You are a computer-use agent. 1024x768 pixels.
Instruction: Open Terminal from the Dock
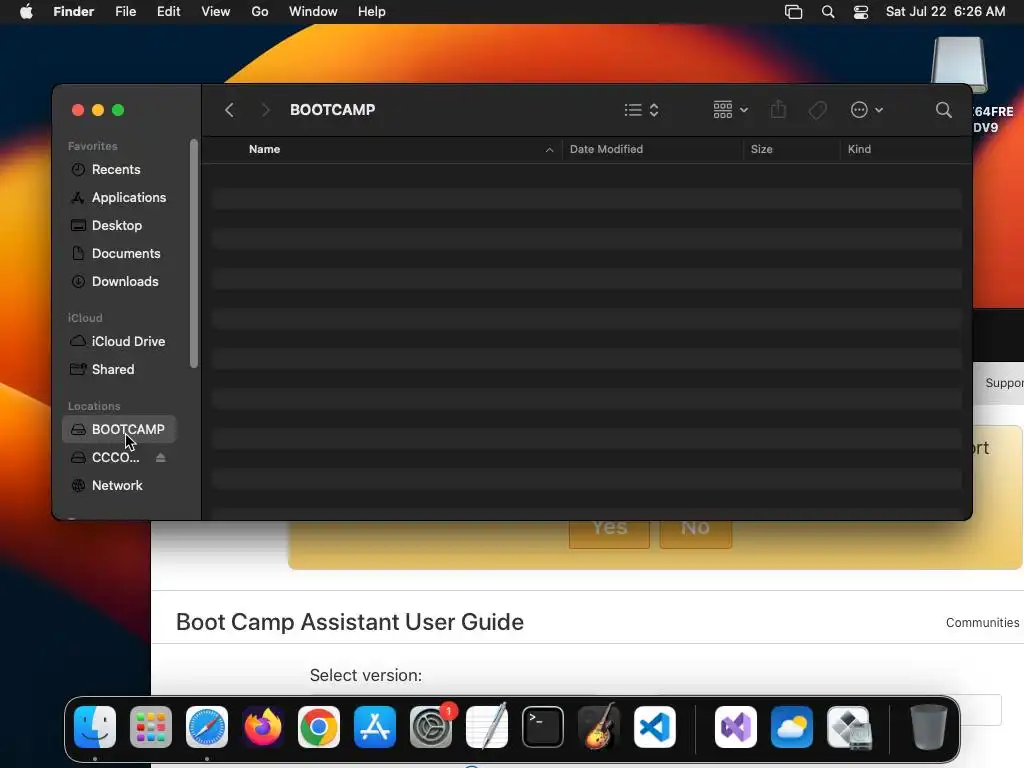[x=543, y=727]
